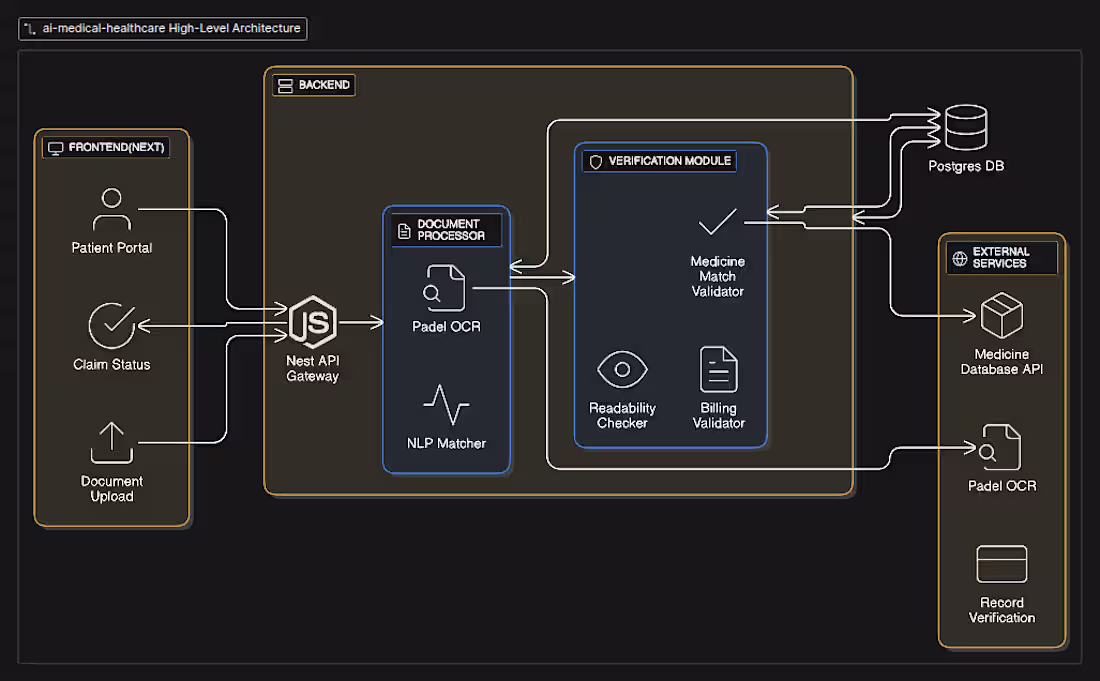Click the Billing Validator document icon
Screen dimensions: 1100x681
pyautogui.click(x=718, y=369)
